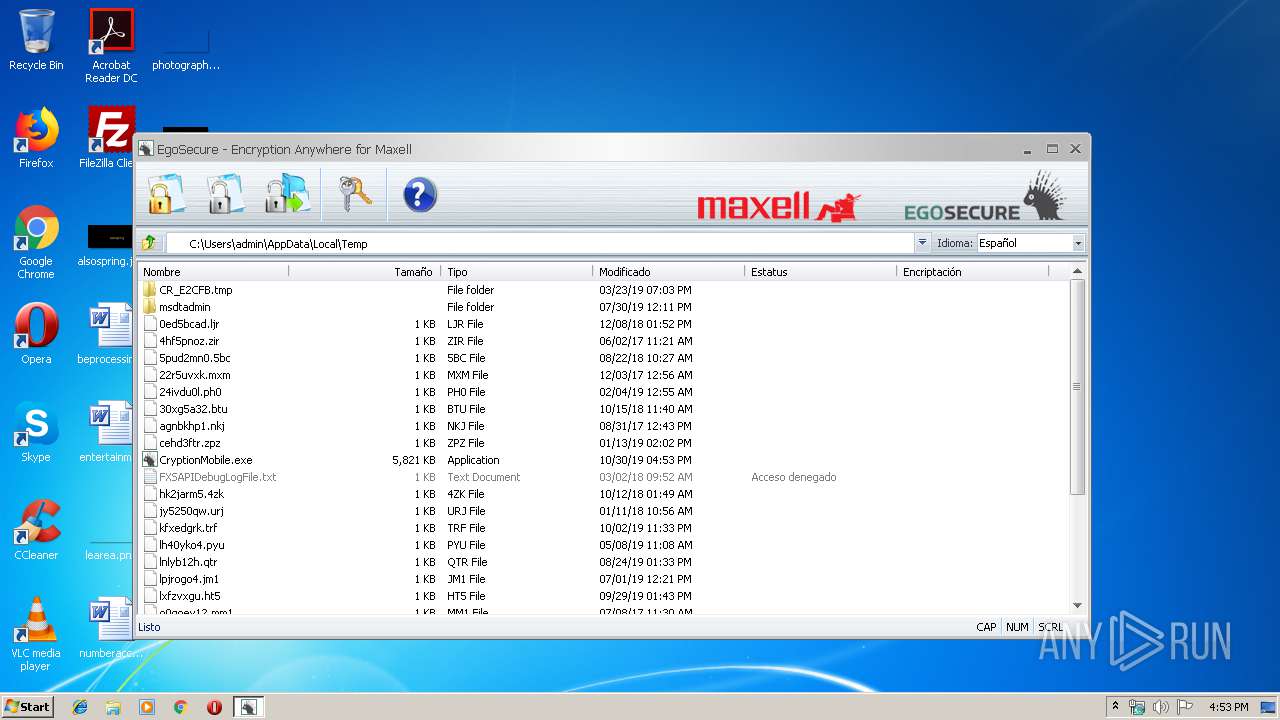Select file 30xg5a32.btu
1280x720 pixels.
pyautogui.click(x=193, y=409)
